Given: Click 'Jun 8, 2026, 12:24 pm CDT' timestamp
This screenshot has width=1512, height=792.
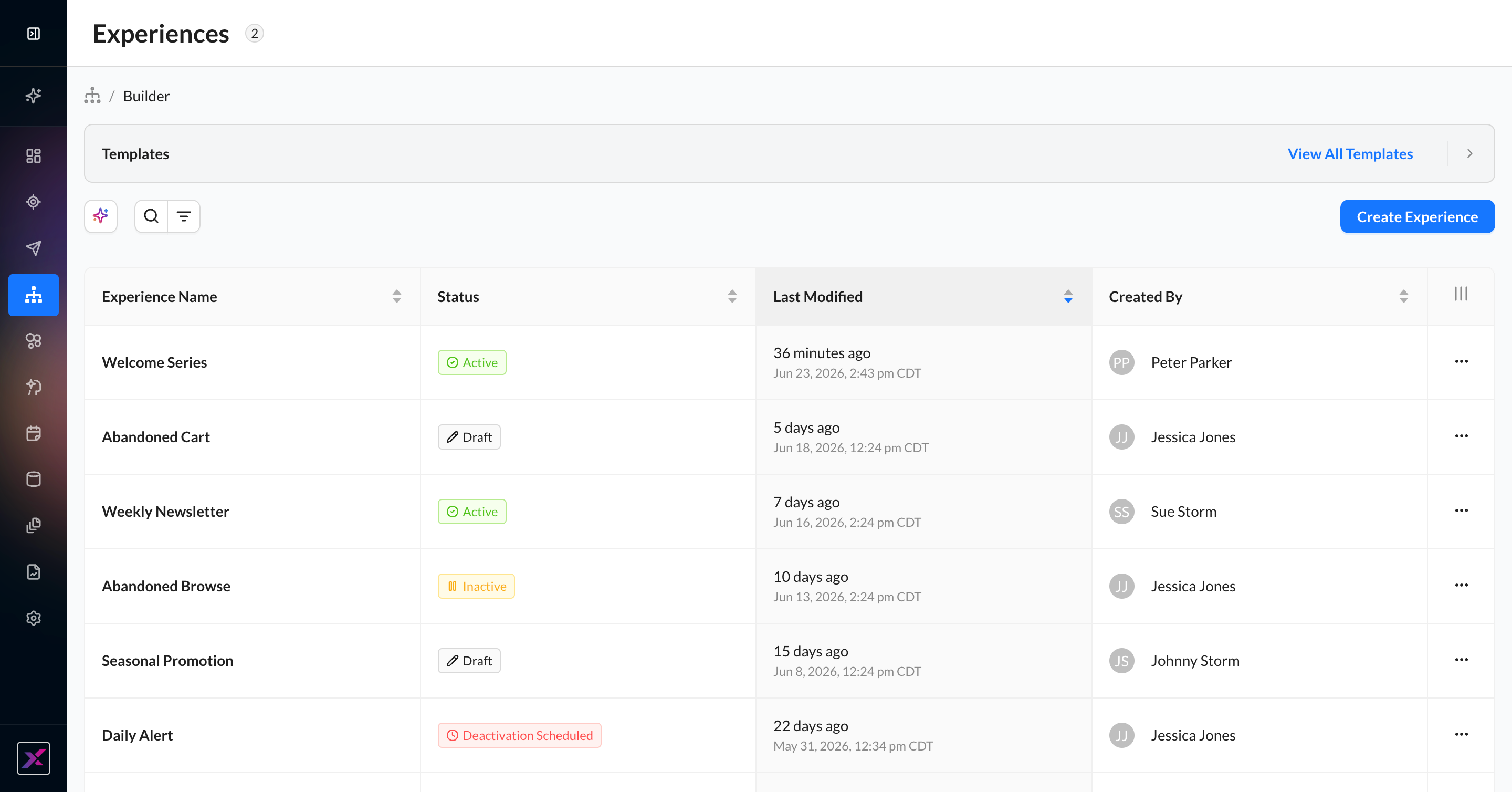Looking at the screenshot, I should [x=847, y=671].
